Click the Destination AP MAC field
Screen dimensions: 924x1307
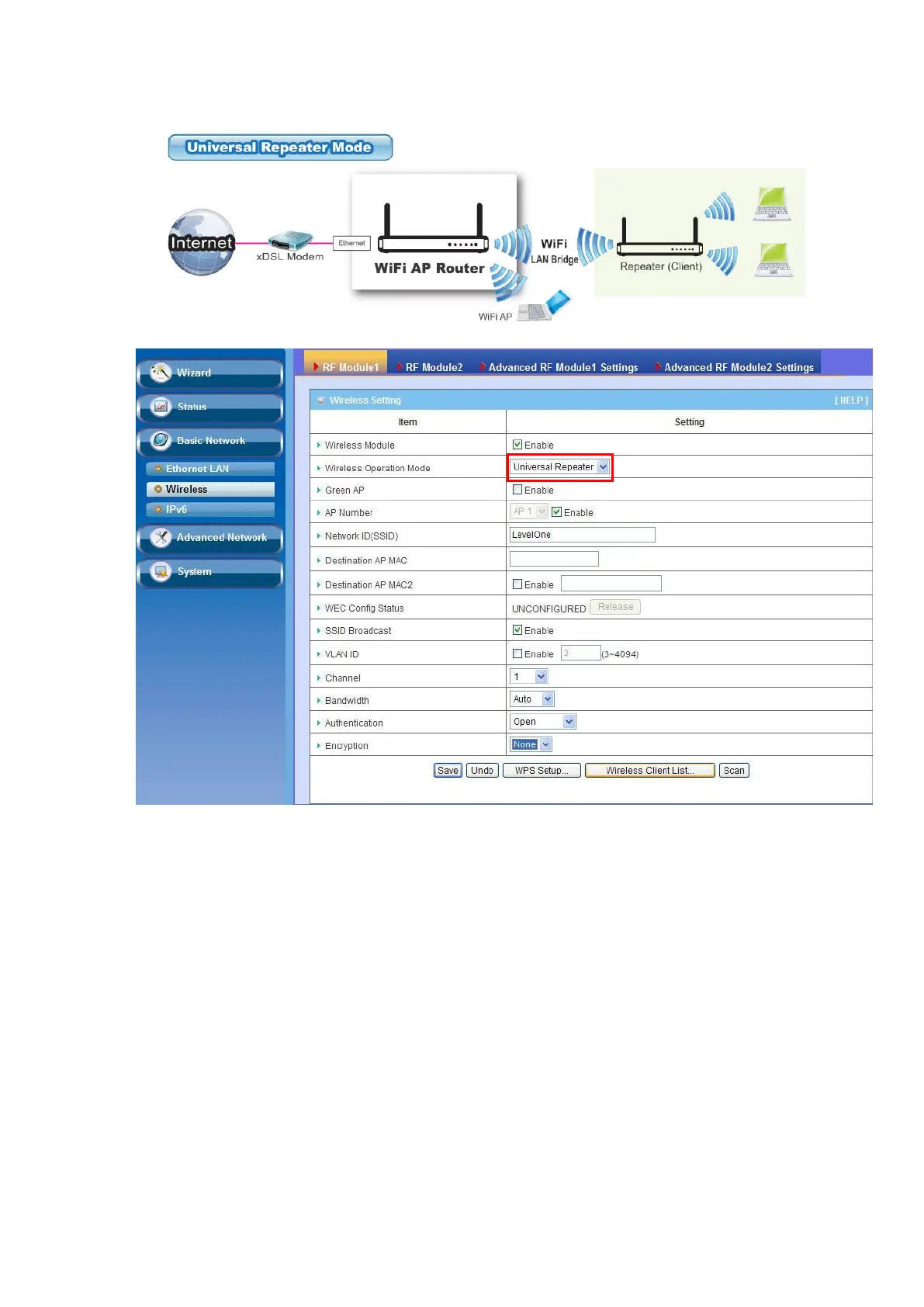pyautogui.click(x=554, y=559)
